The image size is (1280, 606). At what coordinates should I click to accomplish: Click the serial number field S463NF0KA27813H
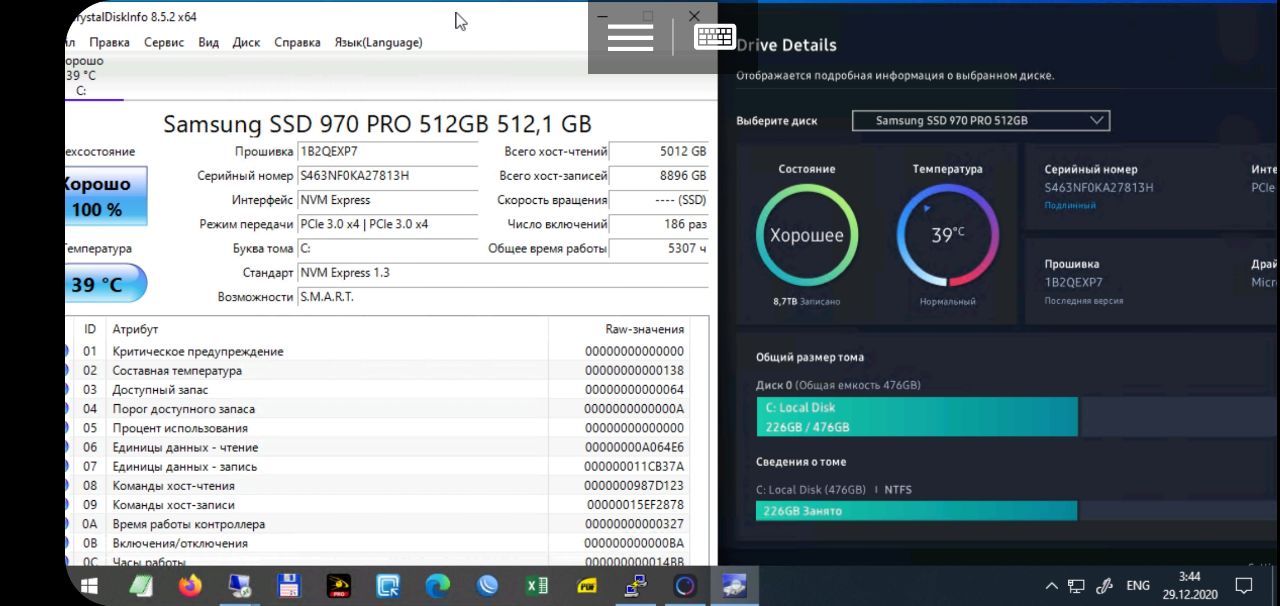(x=388, y=175)
